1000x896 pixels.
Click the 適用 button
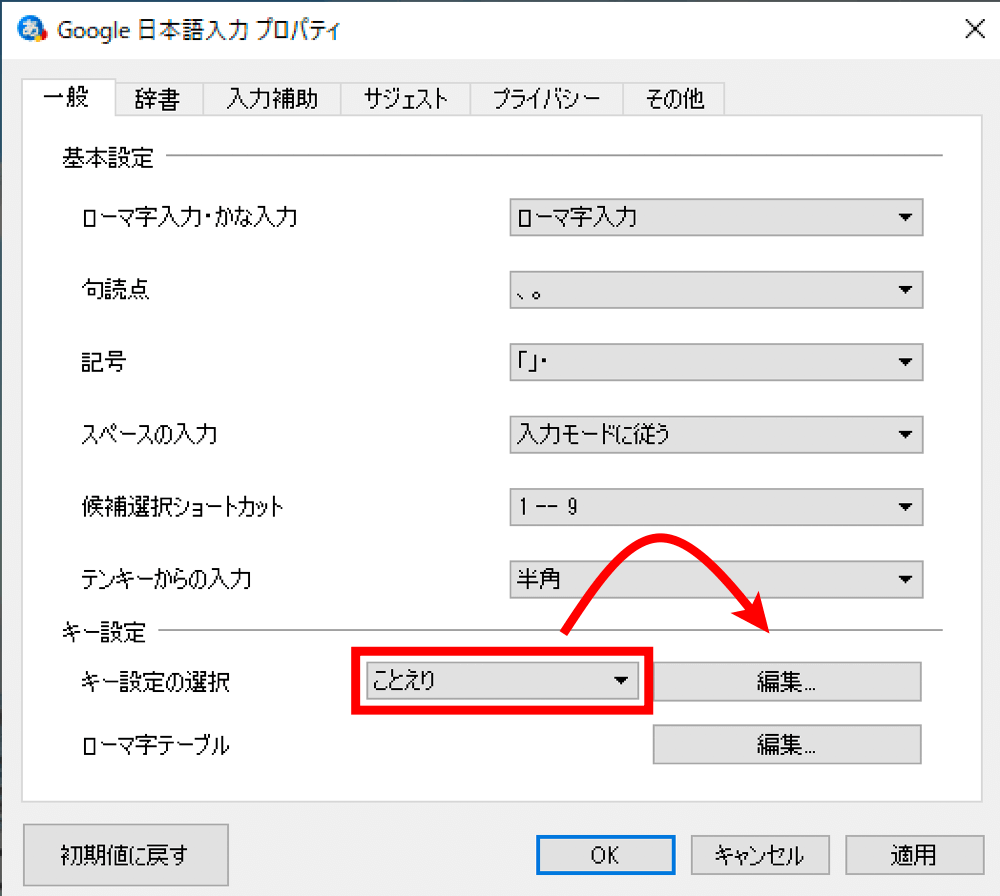pyautogui.click(x=914, y=855)
